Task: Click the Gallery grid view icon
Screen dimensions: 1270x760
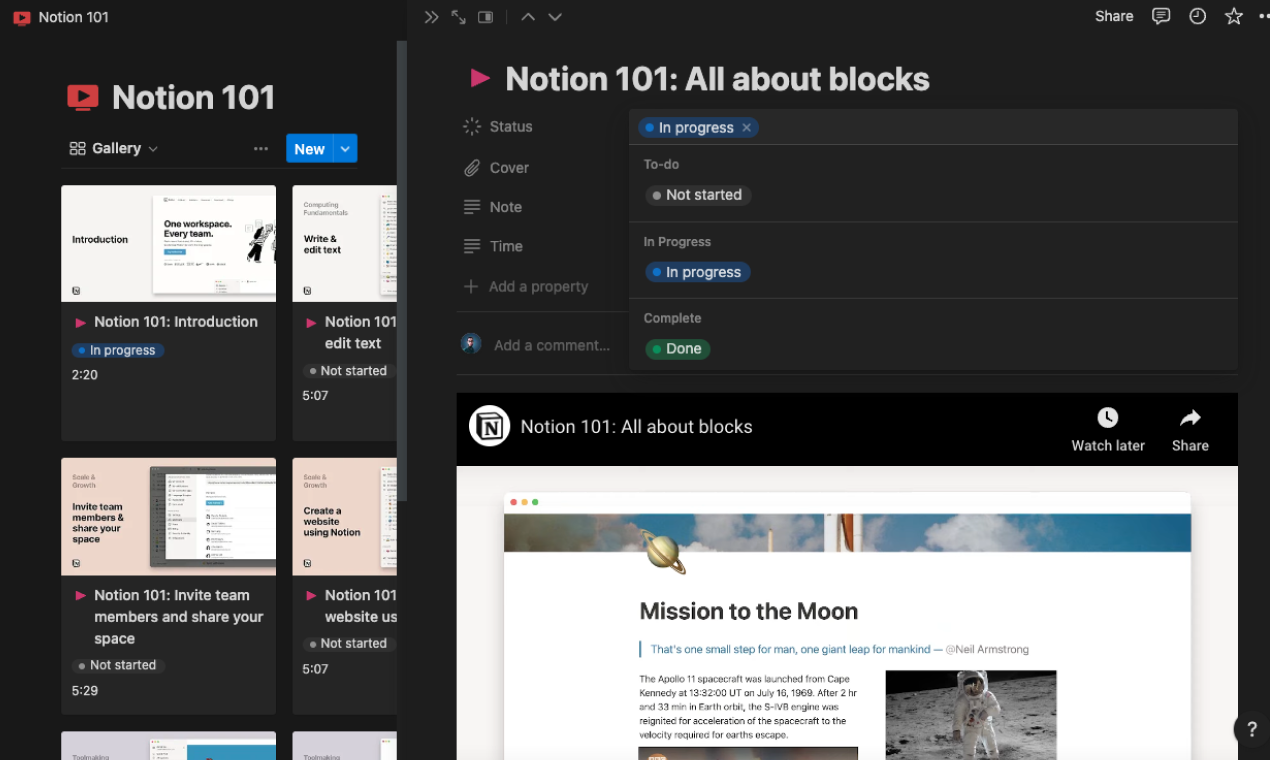Action: (77, 148)
